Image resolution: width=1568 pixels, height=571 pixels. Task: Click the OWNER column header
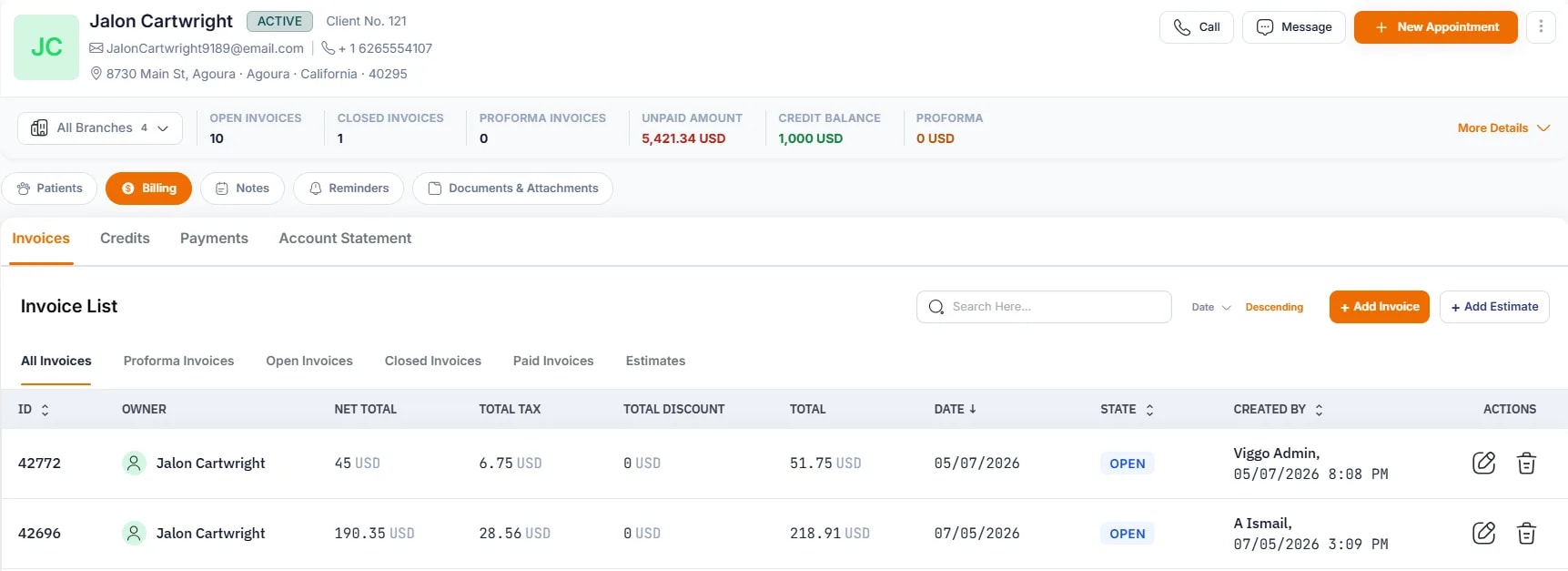click(144, 410)
